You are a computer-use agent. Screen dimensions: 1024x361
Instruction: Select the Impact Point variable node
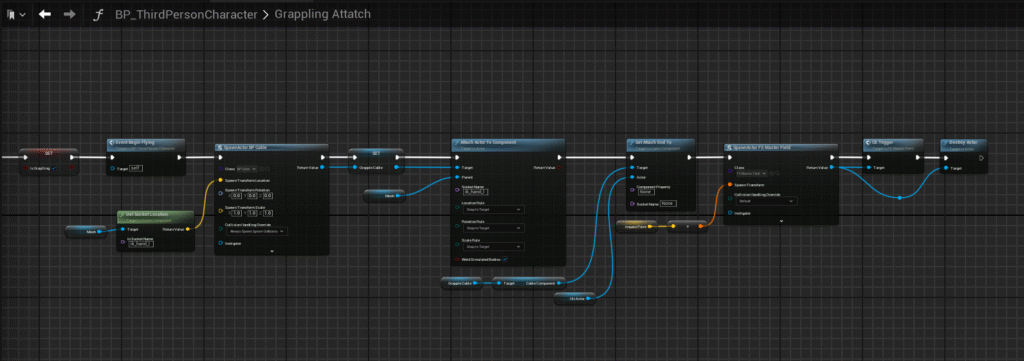pyautogui.click(x=637, y=226)
